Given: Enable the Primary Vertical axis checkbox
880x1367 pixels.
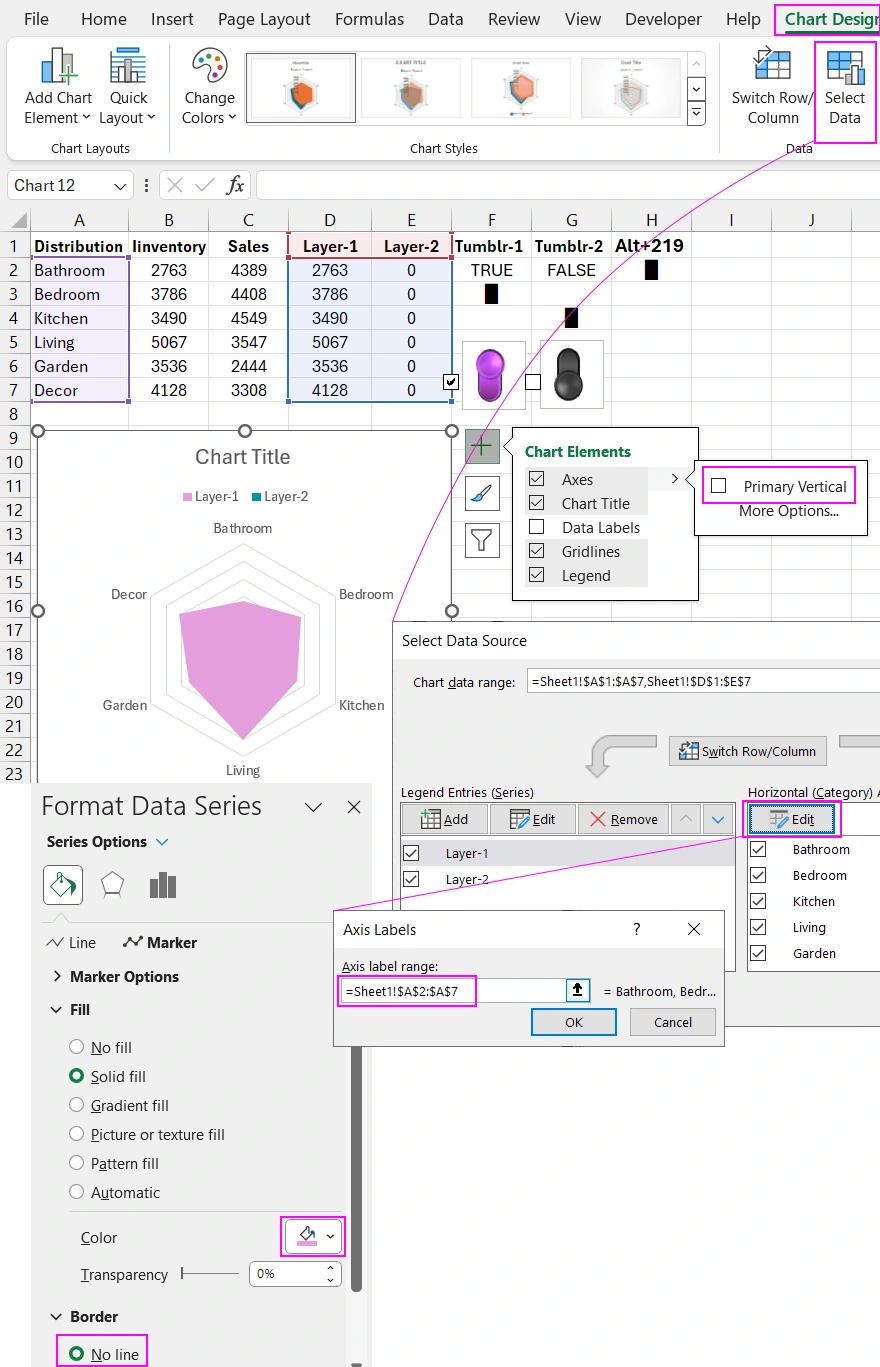Looking at the screenshot, I should pos(717,485).
